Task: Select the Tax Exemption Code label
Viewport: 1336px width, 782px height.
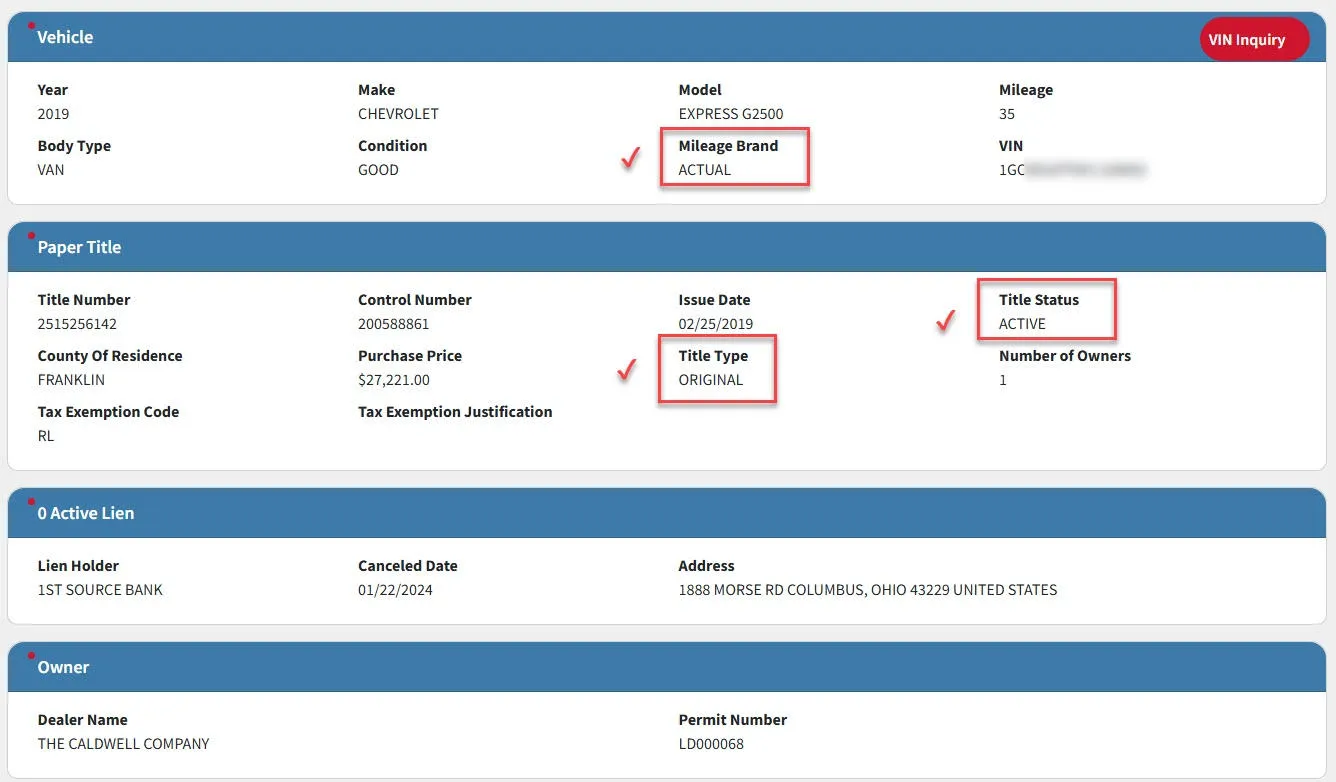Action: 109,412
